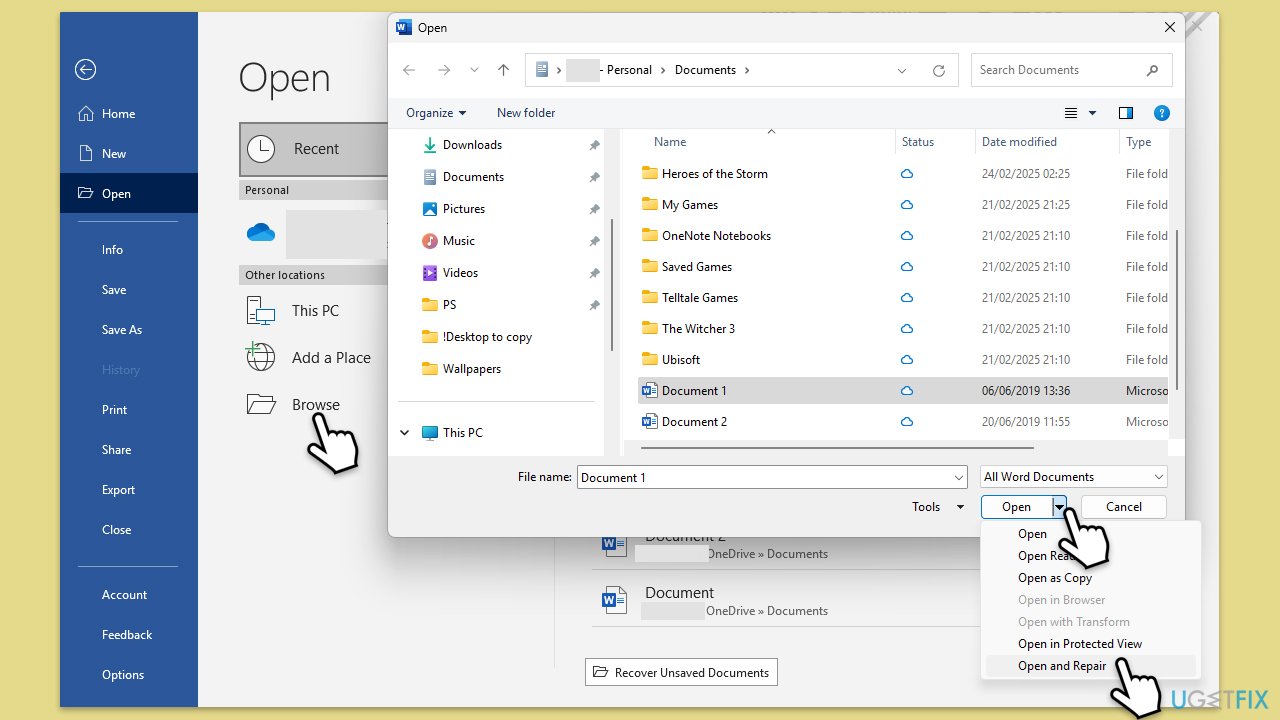Screen dimensions: 1280x720
Task: Open the All Word Documents filter dropdown
Action: click(x=1074, y=477)
